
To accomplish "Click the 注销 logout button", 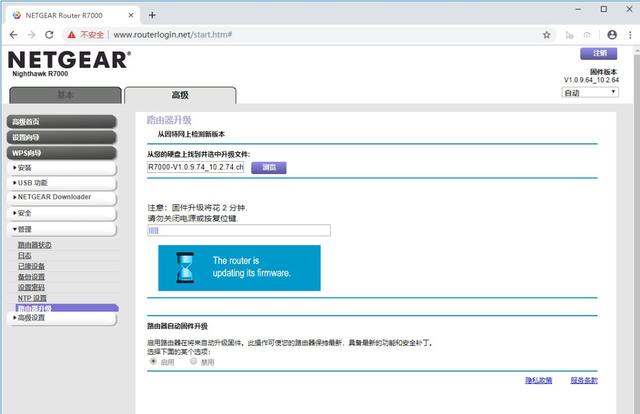I will [x=599, y=53].
